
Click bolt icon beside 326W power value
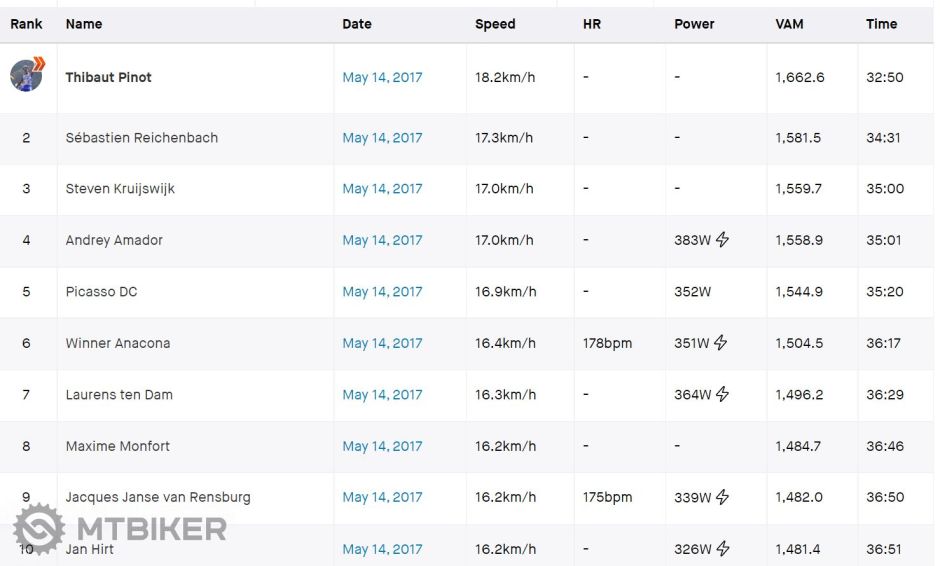tap(722, 549)
